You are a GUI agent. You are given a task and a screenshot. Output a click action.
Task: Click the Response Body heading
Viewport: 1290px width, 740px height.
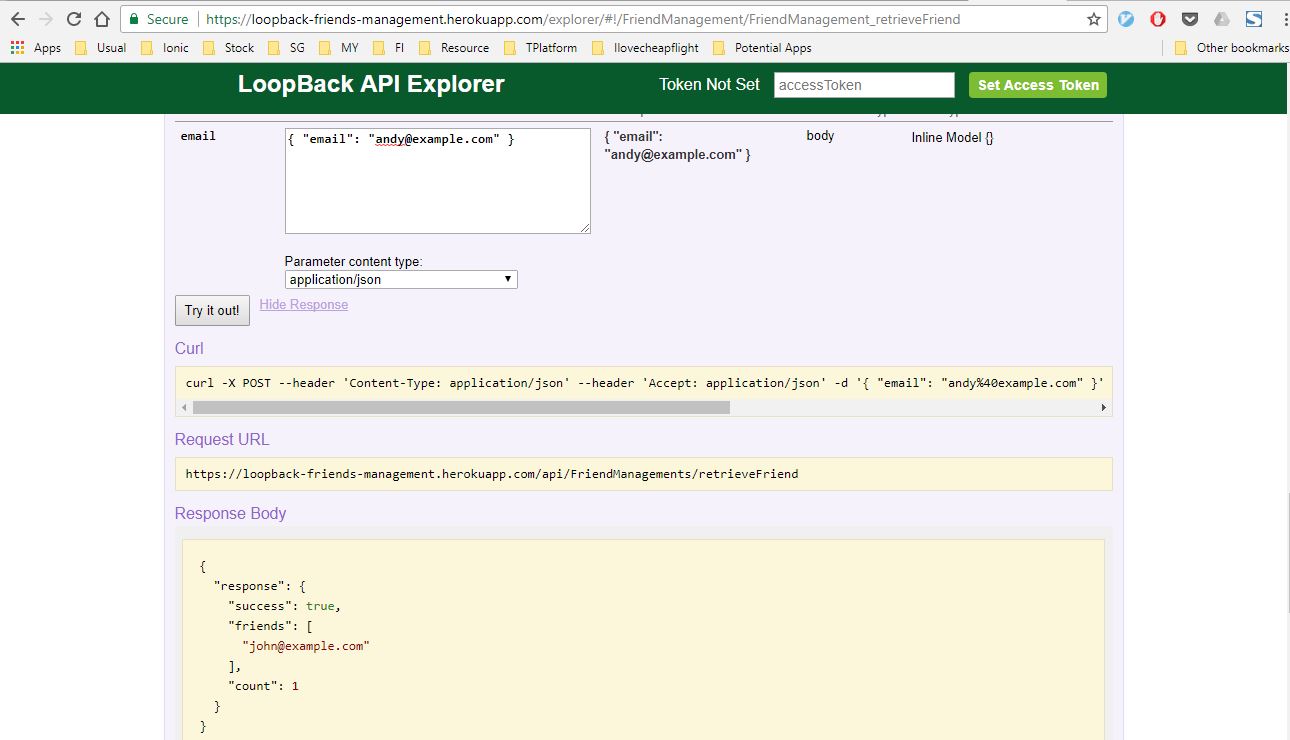coord(230,513)
